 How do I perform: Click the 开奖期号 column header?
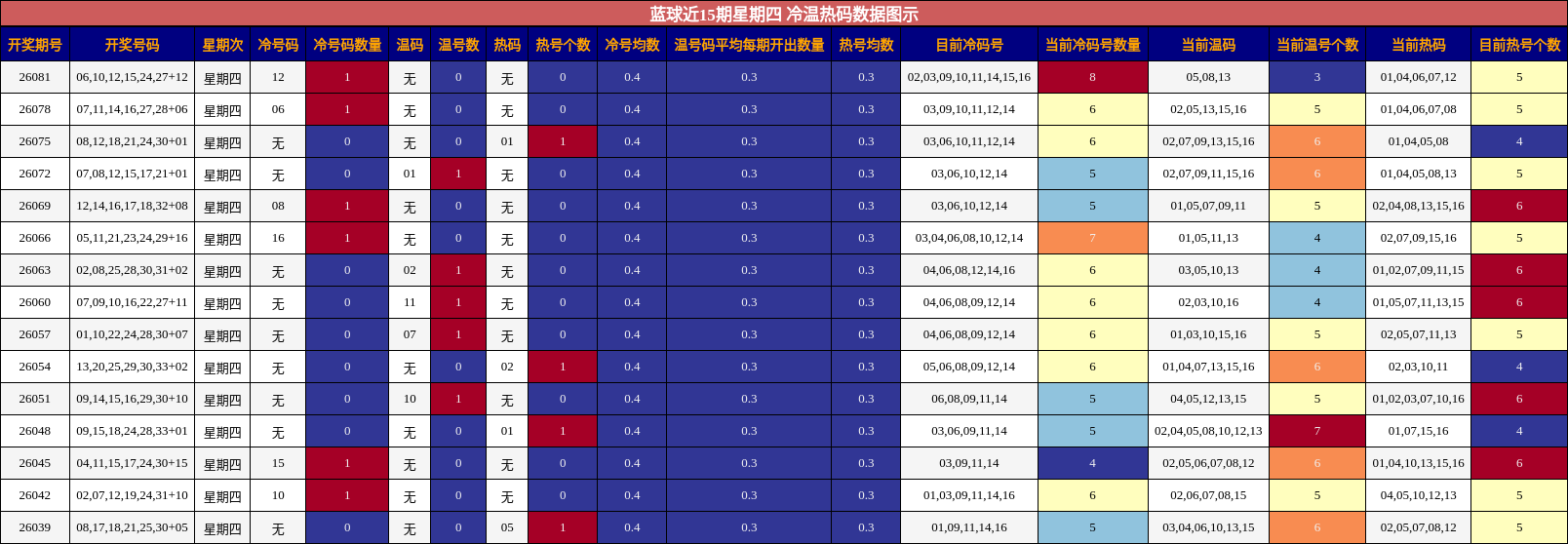click(35, 45)
